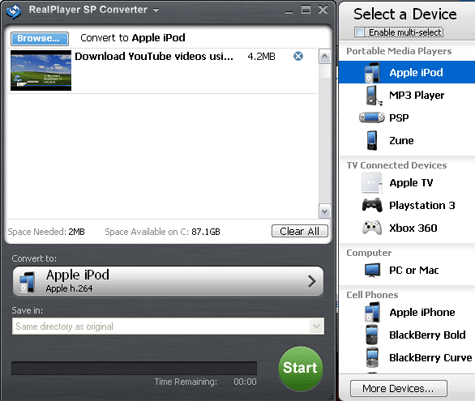Click the Browse... button
Screen dimensions: 475x401
pos(39,38)
